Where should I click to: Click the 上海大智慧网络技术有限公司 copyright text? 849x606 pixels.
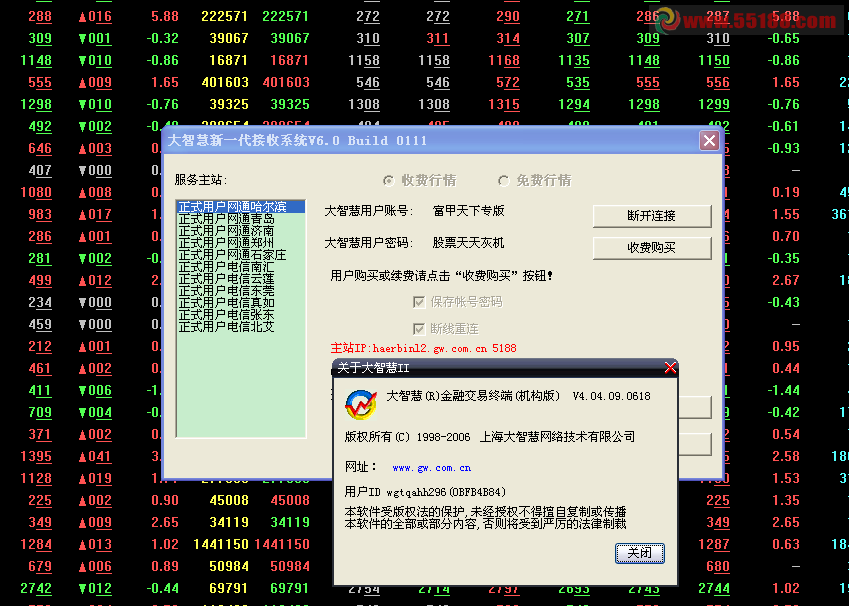tap(558, 436)
